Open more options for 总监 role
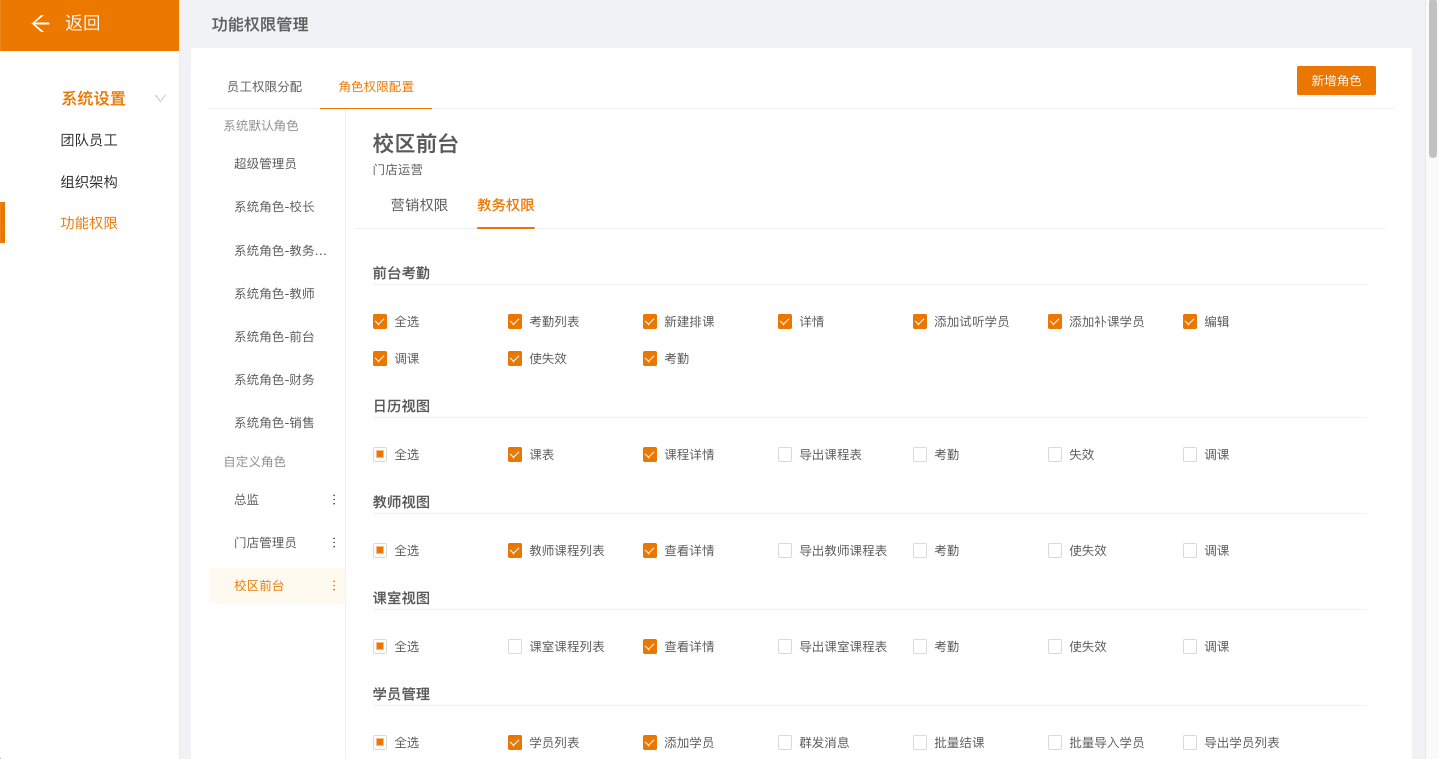Image resolution: width=1439 pixels, height=759 pixels. pos(334,500)
